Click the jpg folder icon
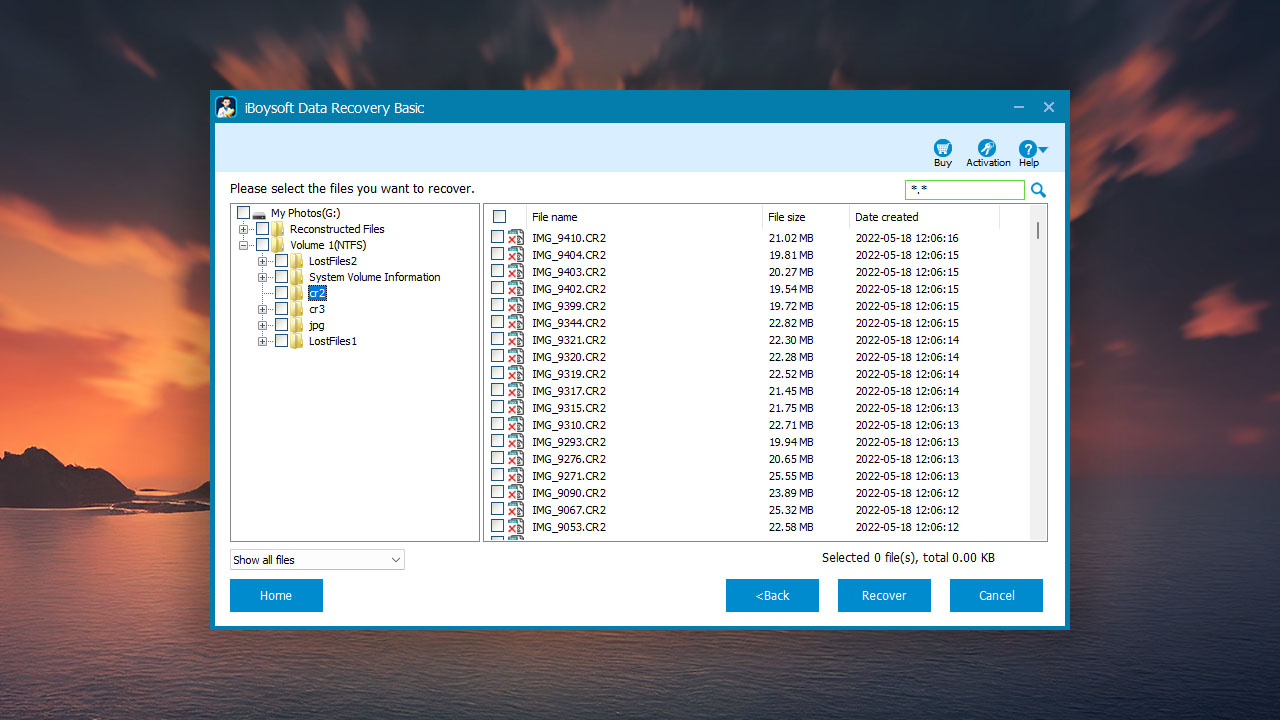Screen dimensions: 1280x720 (x=297, y=325)
